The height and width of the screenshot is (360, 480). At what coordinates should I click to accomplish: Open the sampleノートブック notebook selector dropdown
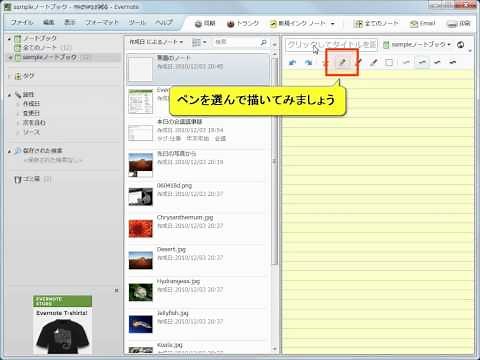(417, 44)
